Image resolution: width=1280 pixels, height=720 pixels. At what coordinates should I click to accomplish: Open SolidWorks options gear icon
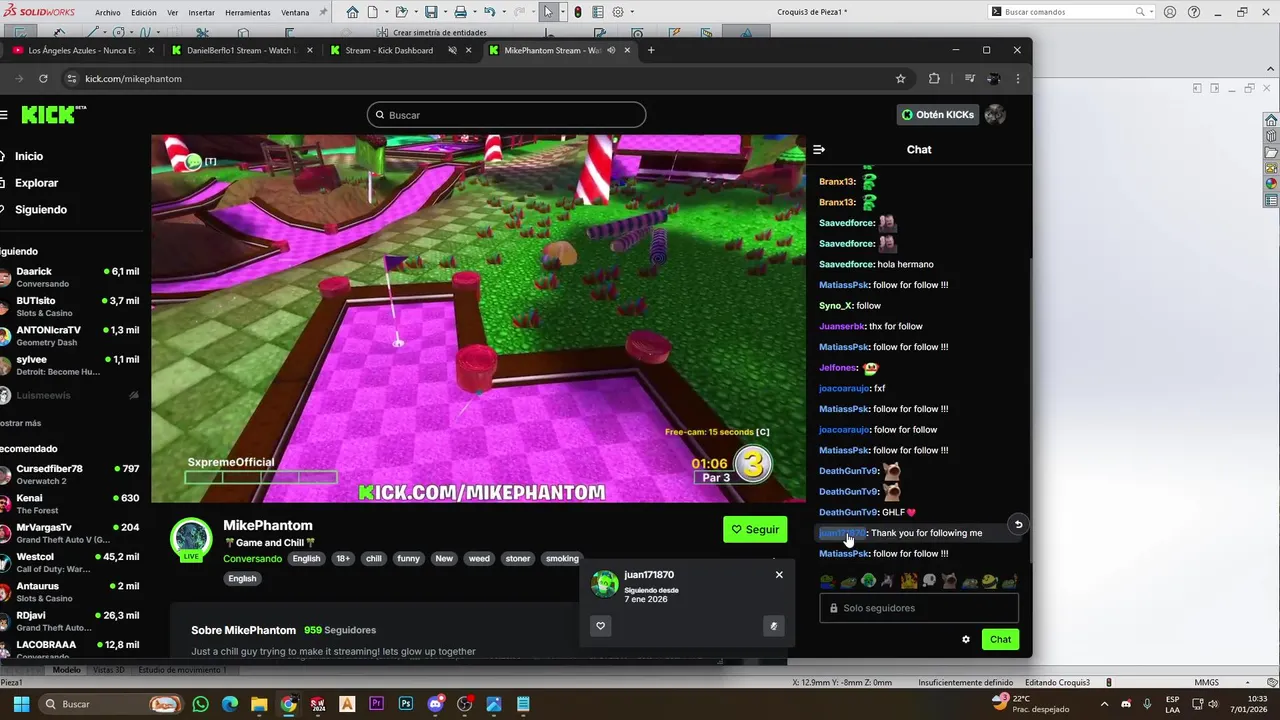(618, 12)
